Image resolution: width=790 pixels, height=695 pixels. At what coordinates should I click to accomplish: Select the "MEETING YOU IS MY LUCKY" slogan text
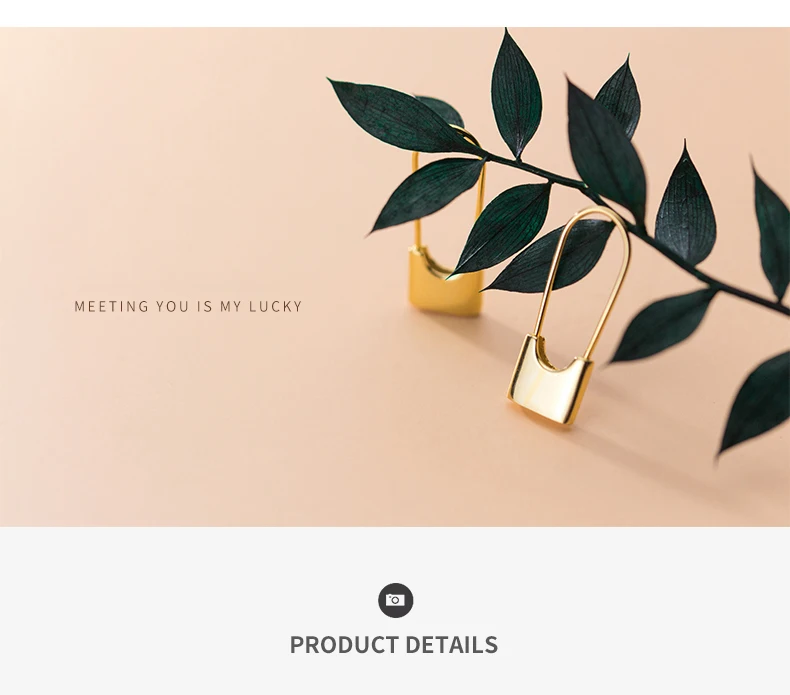pyautogui.click(x=188, y=306)
